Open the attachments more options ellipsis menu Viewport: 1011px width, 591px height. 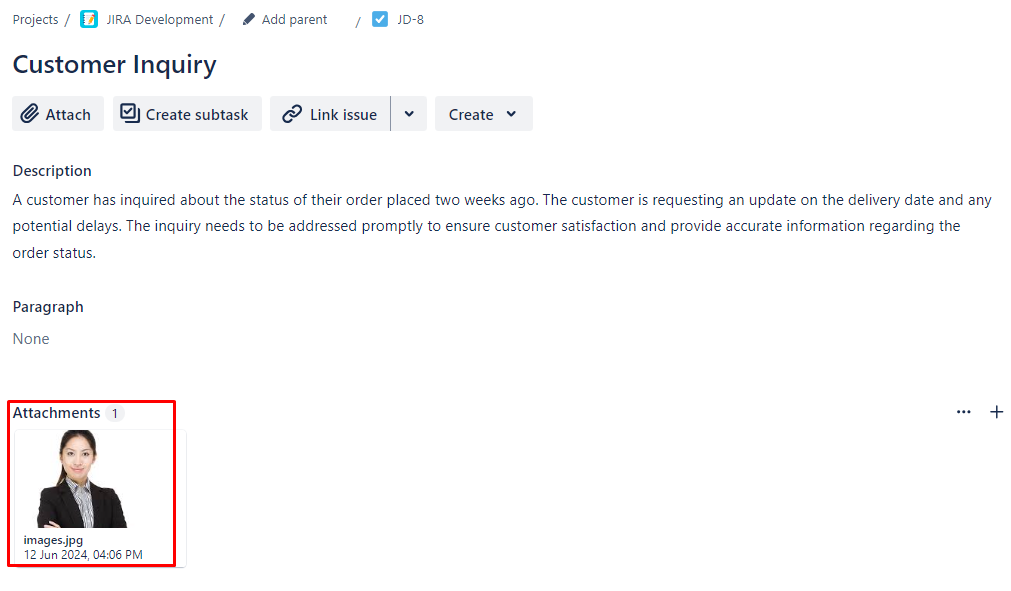[963, 412]
